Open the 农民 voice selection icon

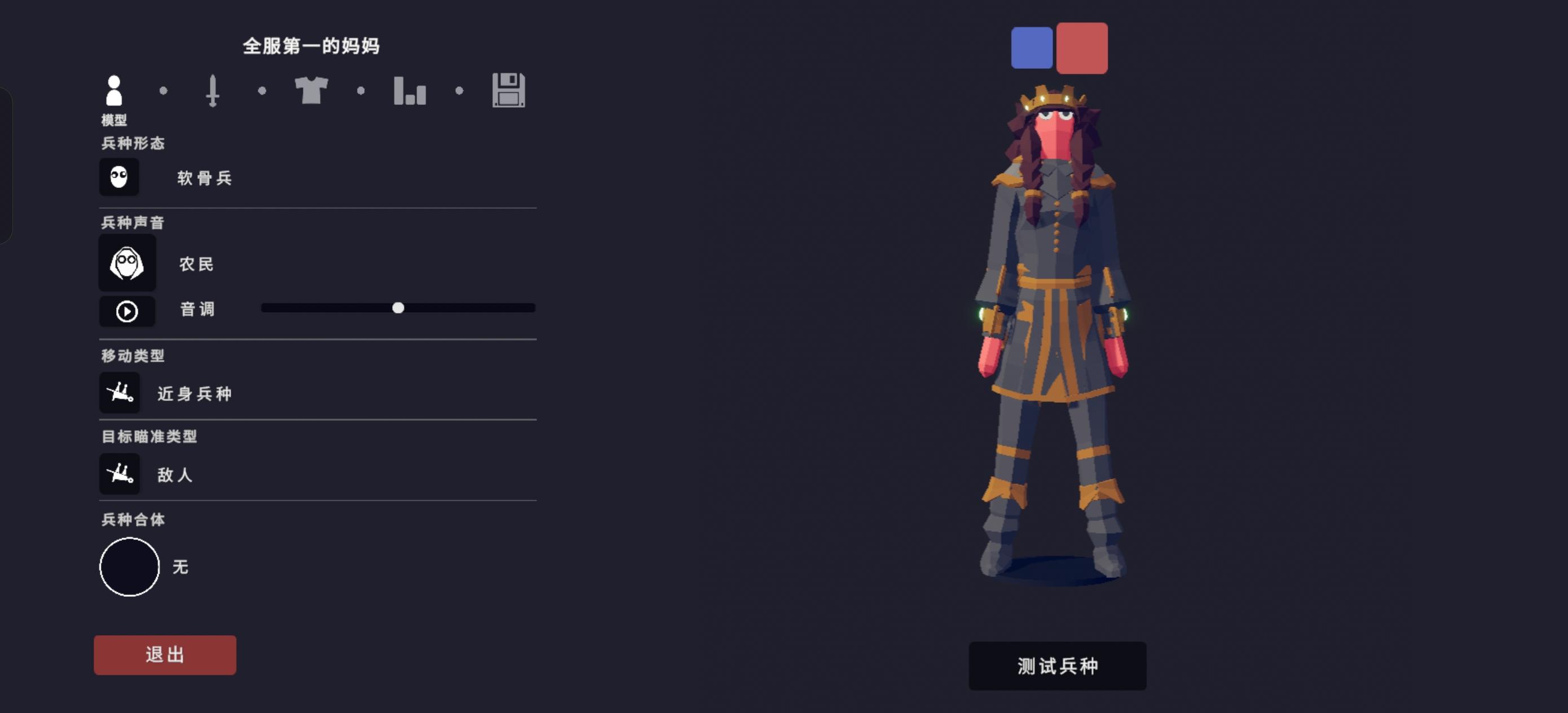[127, 263]
